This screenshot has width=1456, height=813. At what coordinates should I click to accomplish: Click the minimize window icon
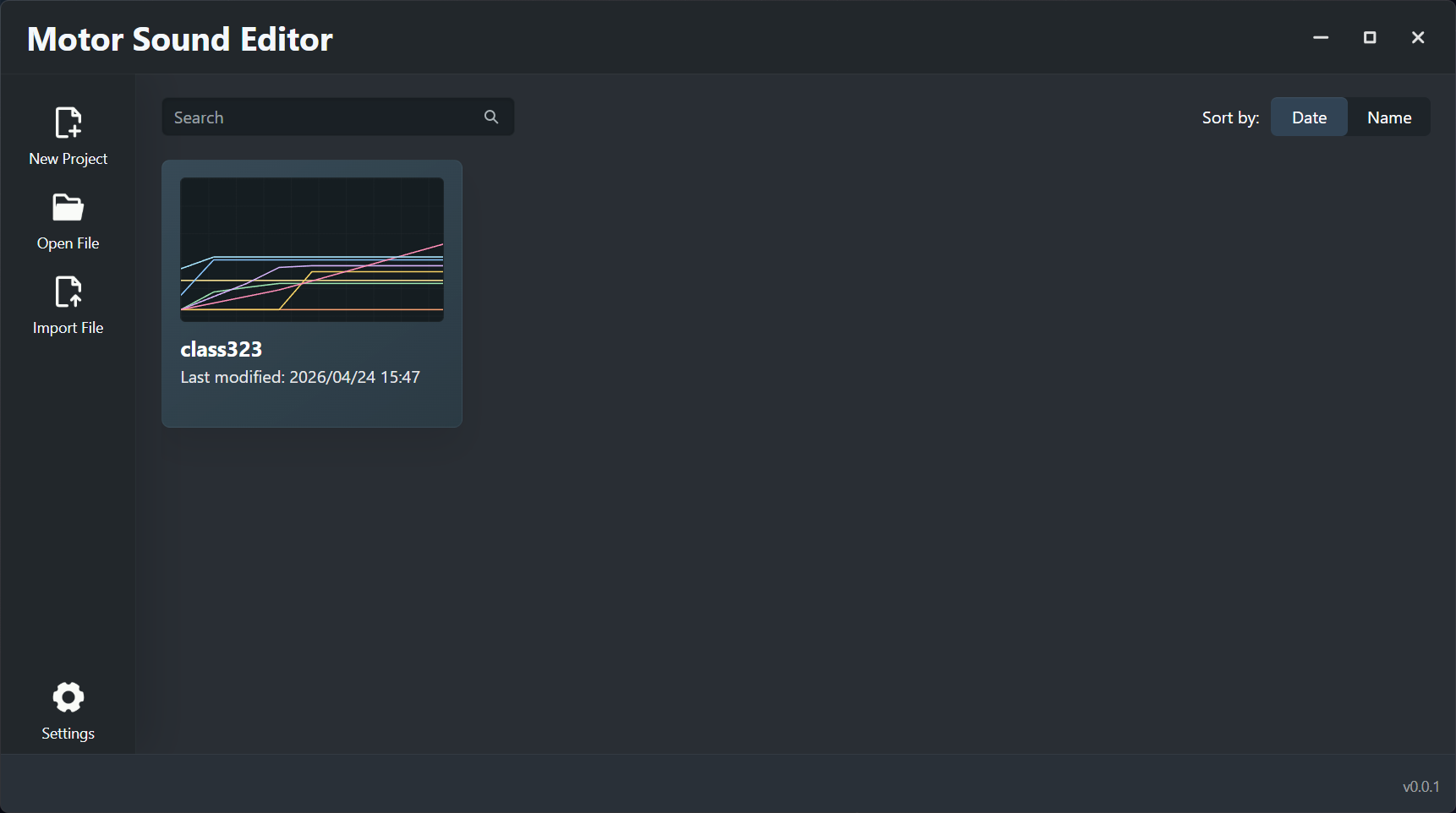(1321, 37)
